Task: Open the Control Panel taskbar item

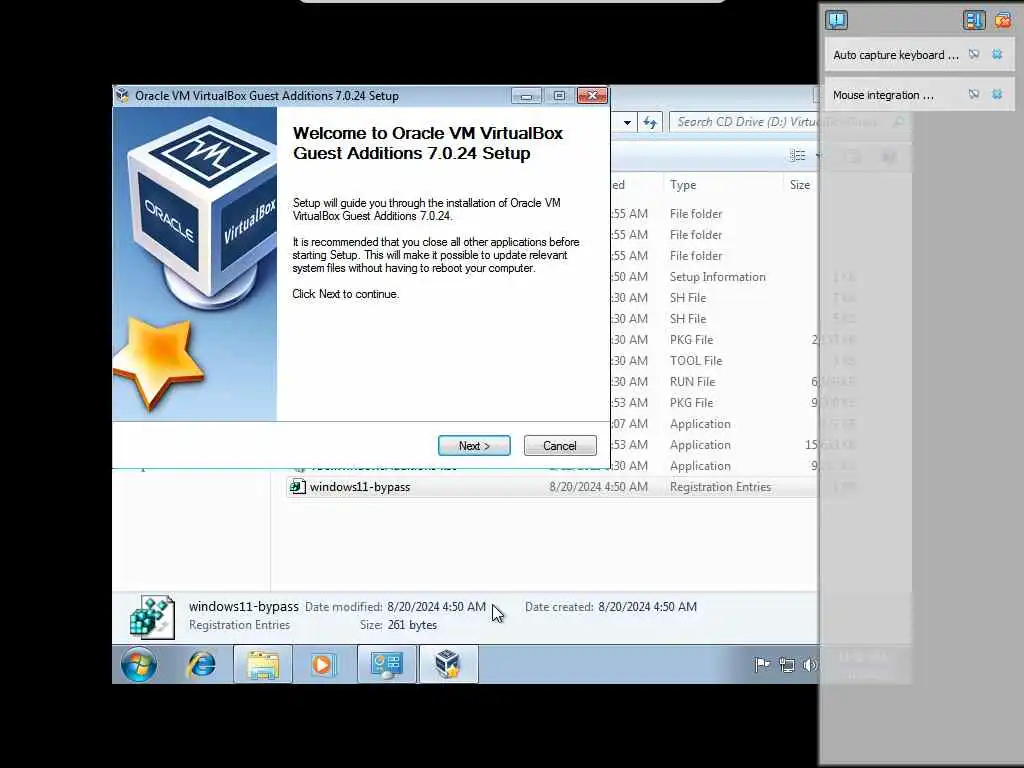Action: coord(387,664)
